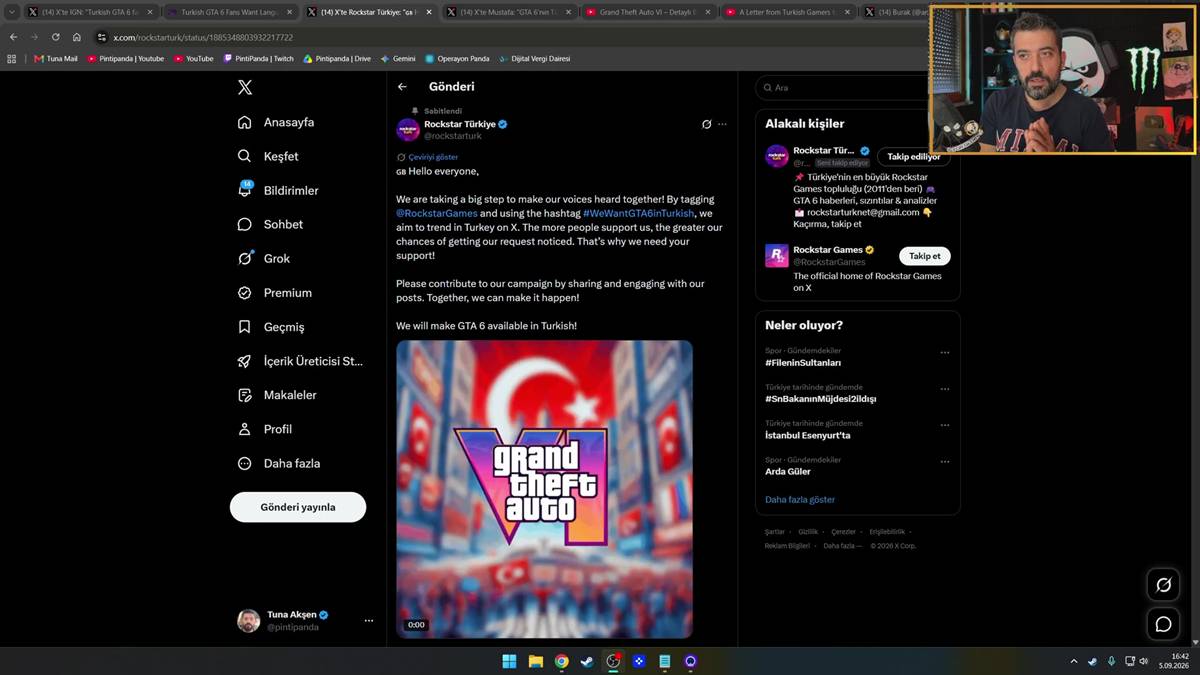Open Steam from the taskbar
Image resolution: width=1200 pixels, height=675 pixels.
[x=587, y=661]
